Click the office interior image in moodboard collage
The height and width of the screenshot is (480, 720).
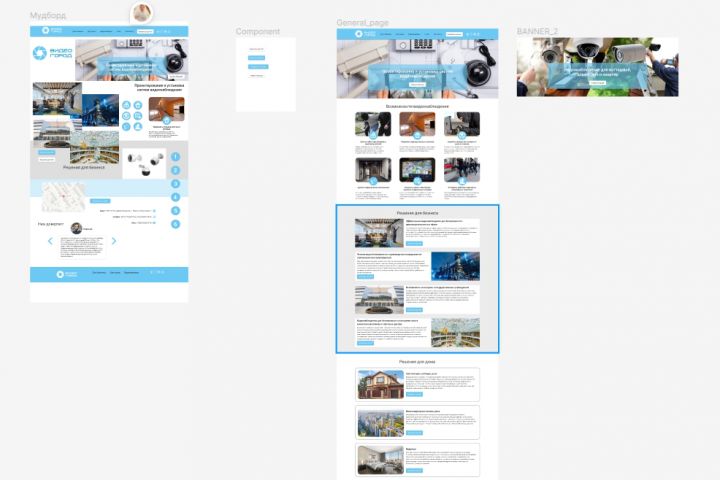pos(57,99)
